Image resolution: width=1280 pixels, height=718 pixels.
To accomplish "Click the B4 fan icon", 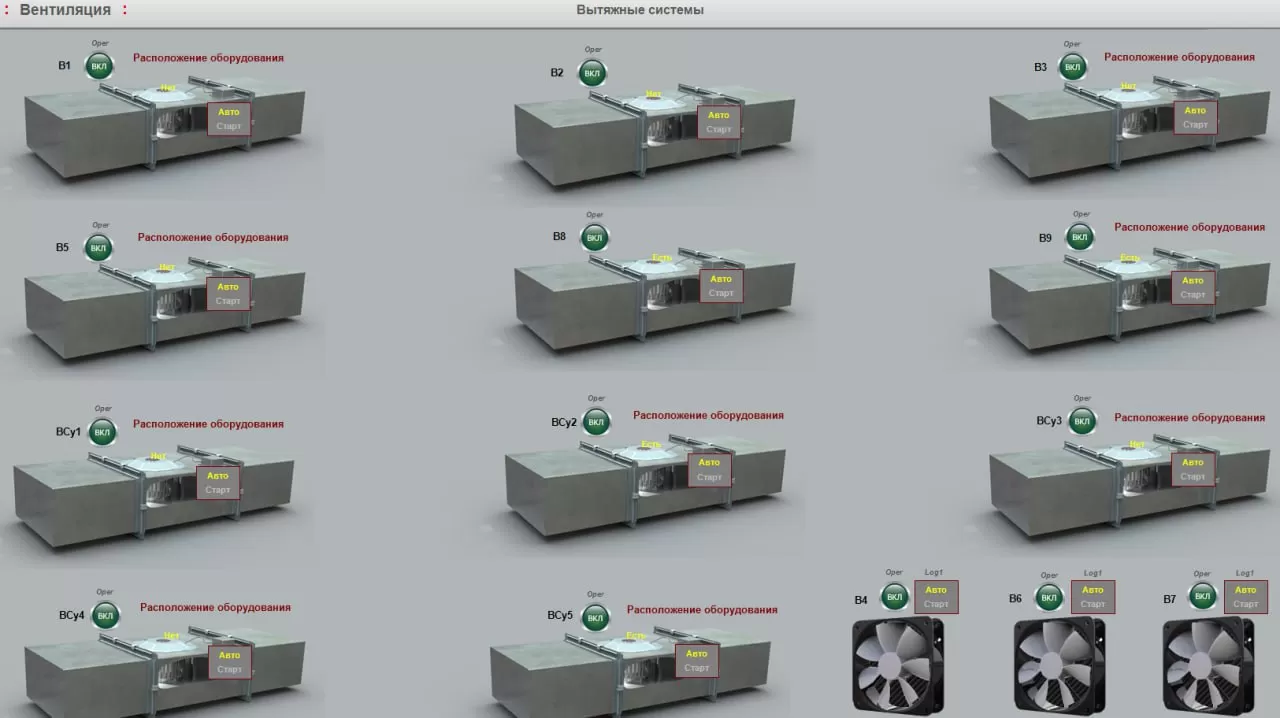I will click(x=897, y=665).
